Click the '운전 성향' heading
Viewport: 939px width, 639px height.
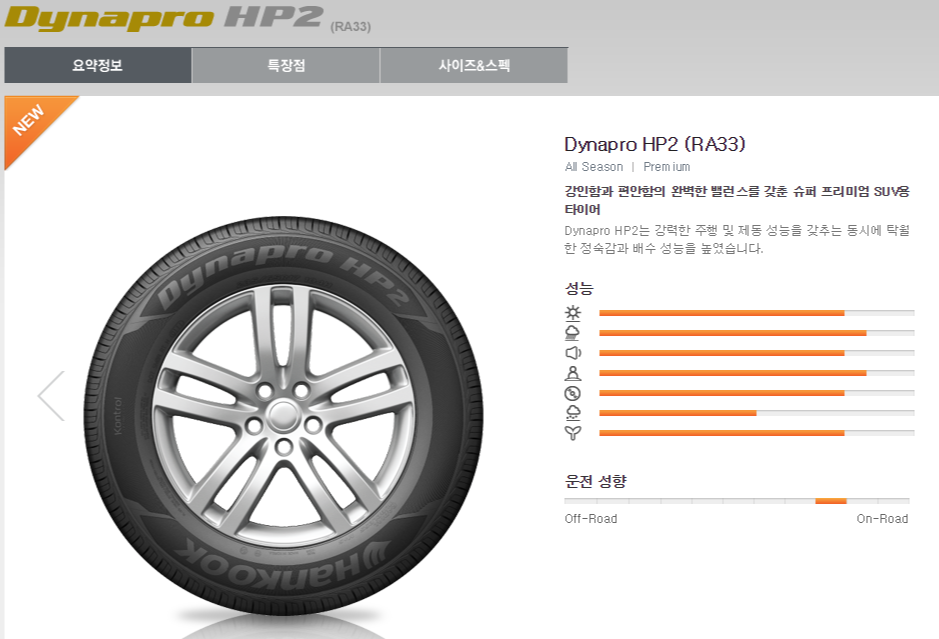[x=596, y=481]
